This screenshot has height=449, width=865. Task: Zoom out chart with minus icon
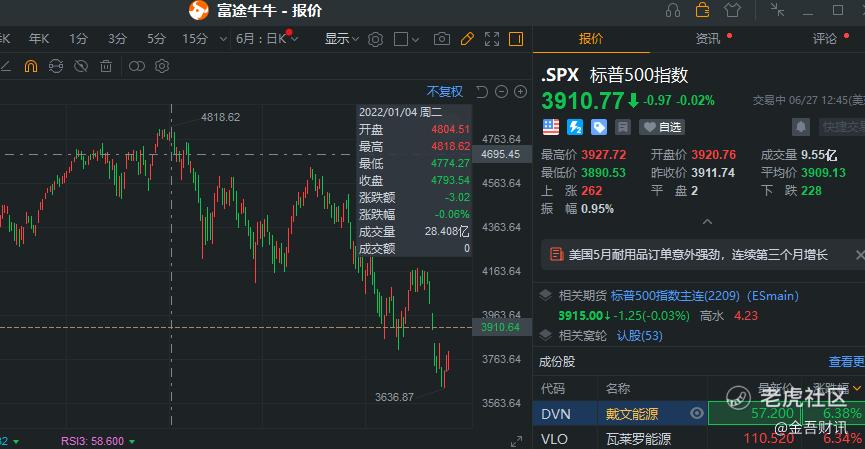click(x=501, y=92)
